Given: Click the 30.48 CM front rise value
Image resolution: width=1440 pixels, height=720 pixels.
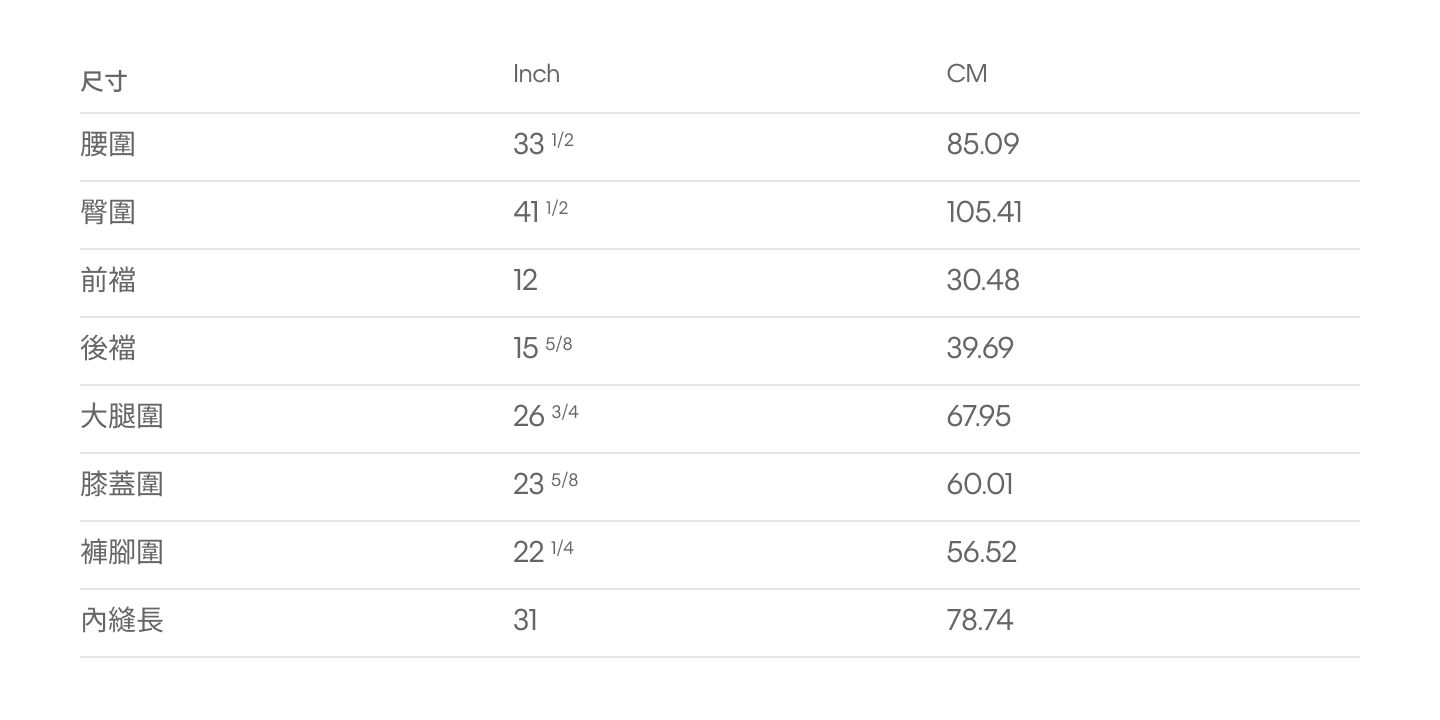Looking at the screenshot, I should click(983, 280).
